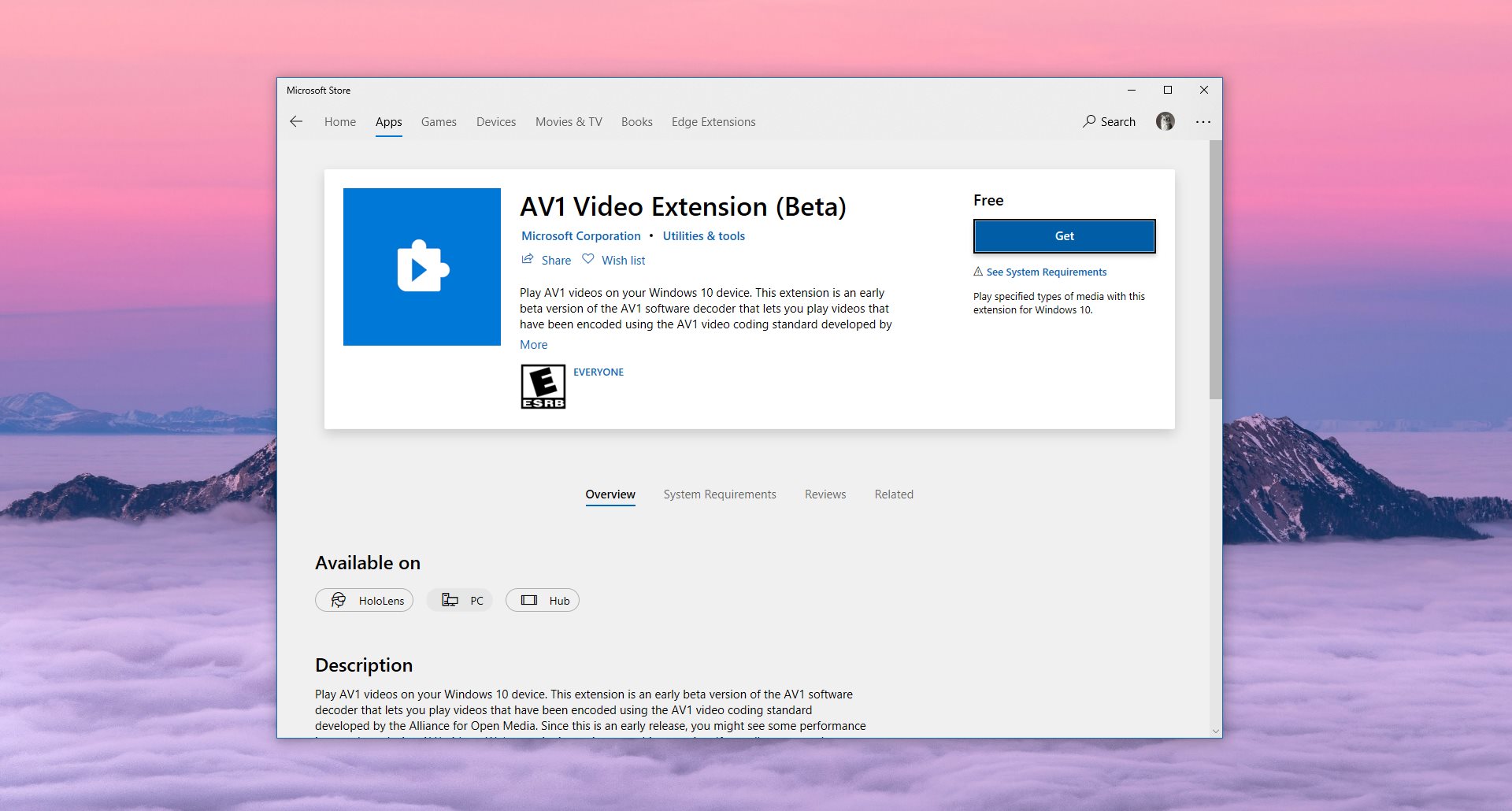Open the user profile avatar
Image resolution: width=1512 pixels, height=811 pixels.
click(x=1165, y=121)
